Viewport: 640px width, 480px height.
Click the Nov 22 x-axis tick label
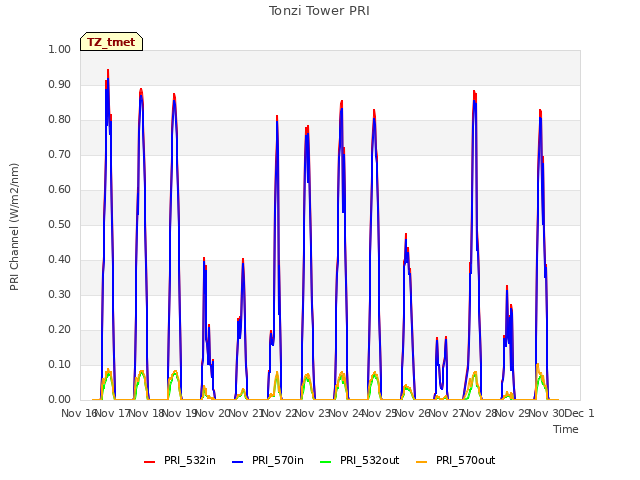(279, 413)
